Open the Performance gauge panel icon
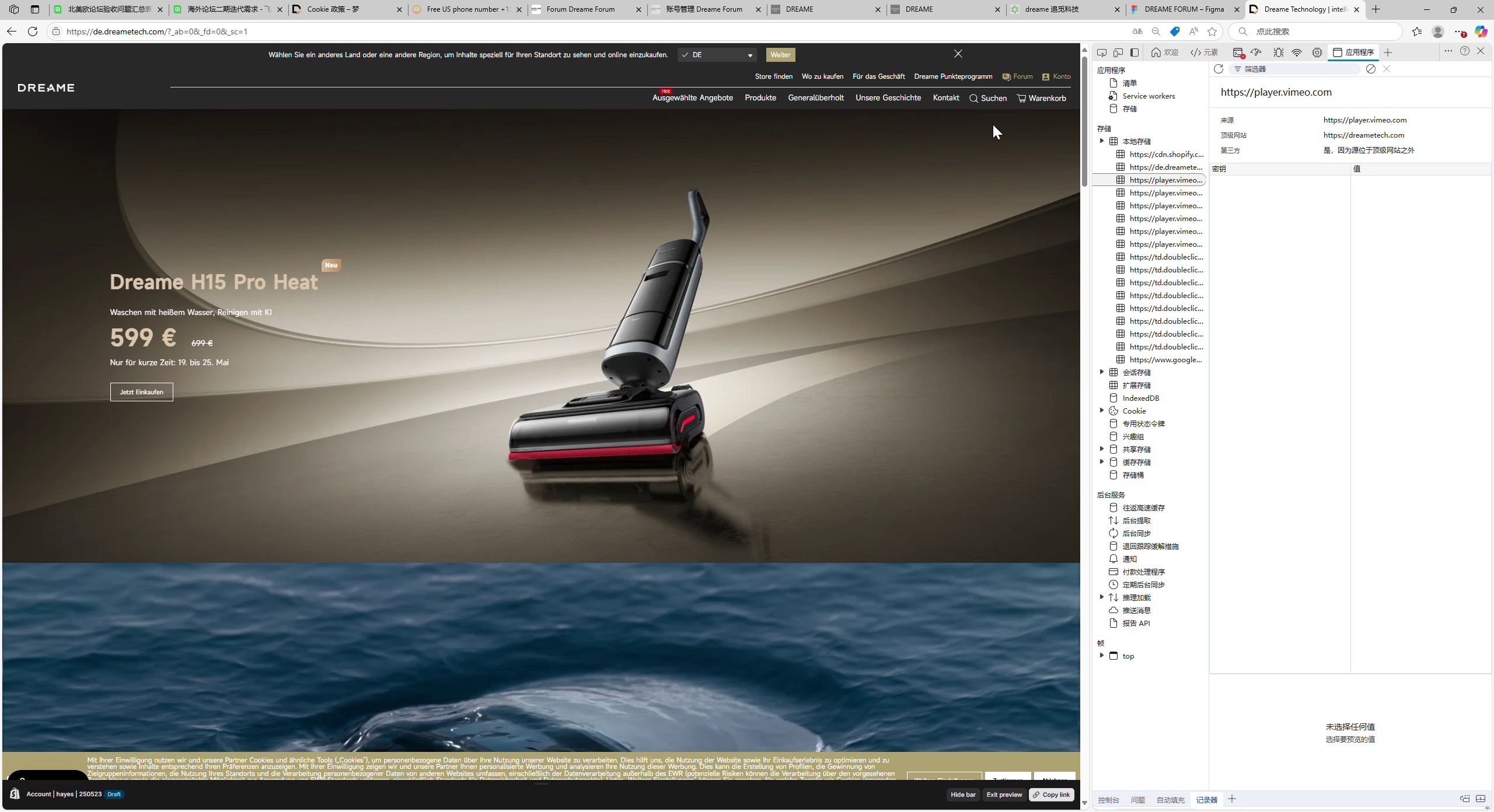1494x812 pixels. (1256, 52)
